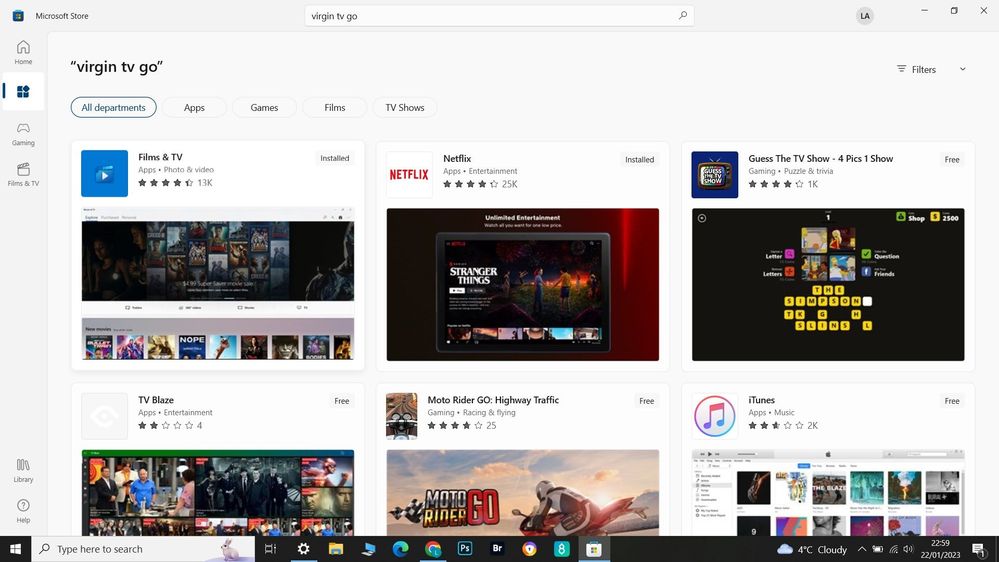Click the iTunes Apps • Music label
This screenshot has height=562, width=999.
coord(771,412)
